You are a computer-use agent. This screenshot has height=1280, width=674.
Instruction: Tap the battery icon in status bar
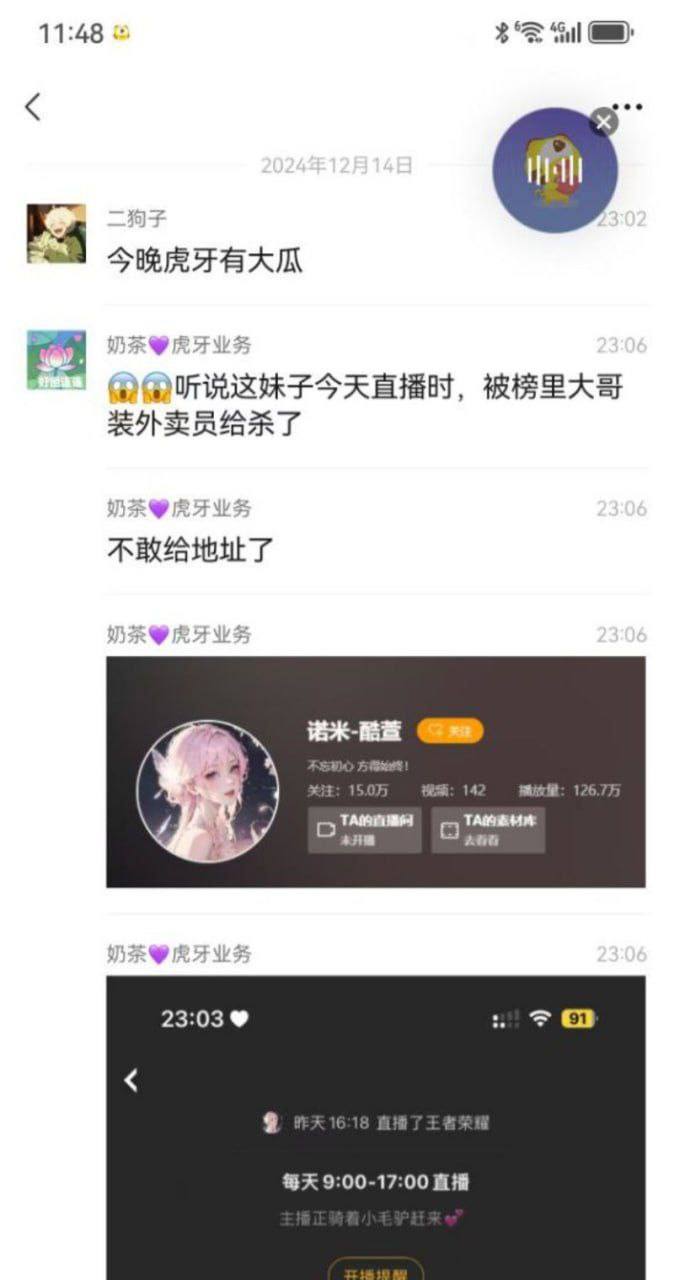coord(611,33)
